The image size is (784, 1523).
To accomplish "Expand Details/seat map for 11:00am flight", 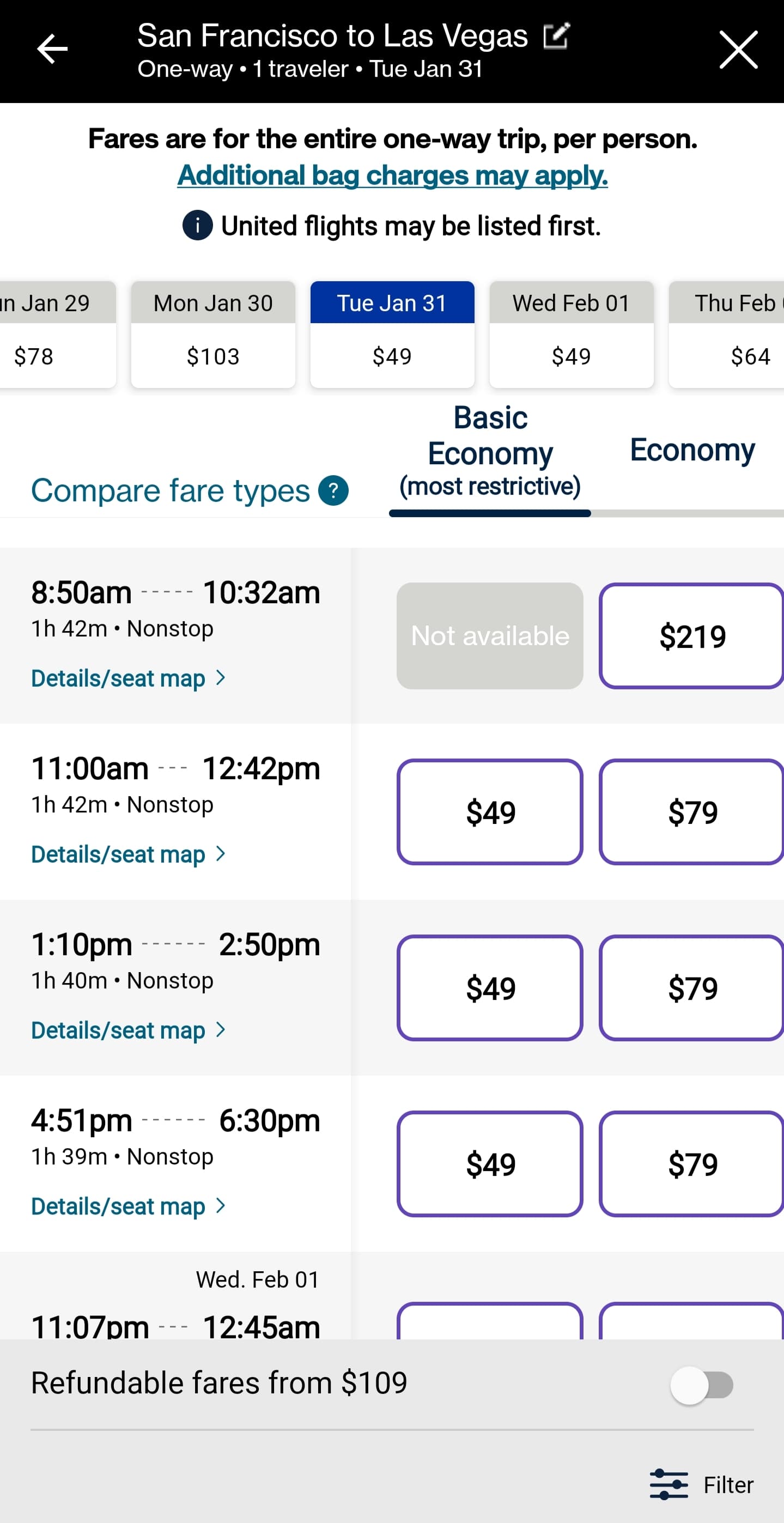I will pyautogui.click(x=127, y=854).
